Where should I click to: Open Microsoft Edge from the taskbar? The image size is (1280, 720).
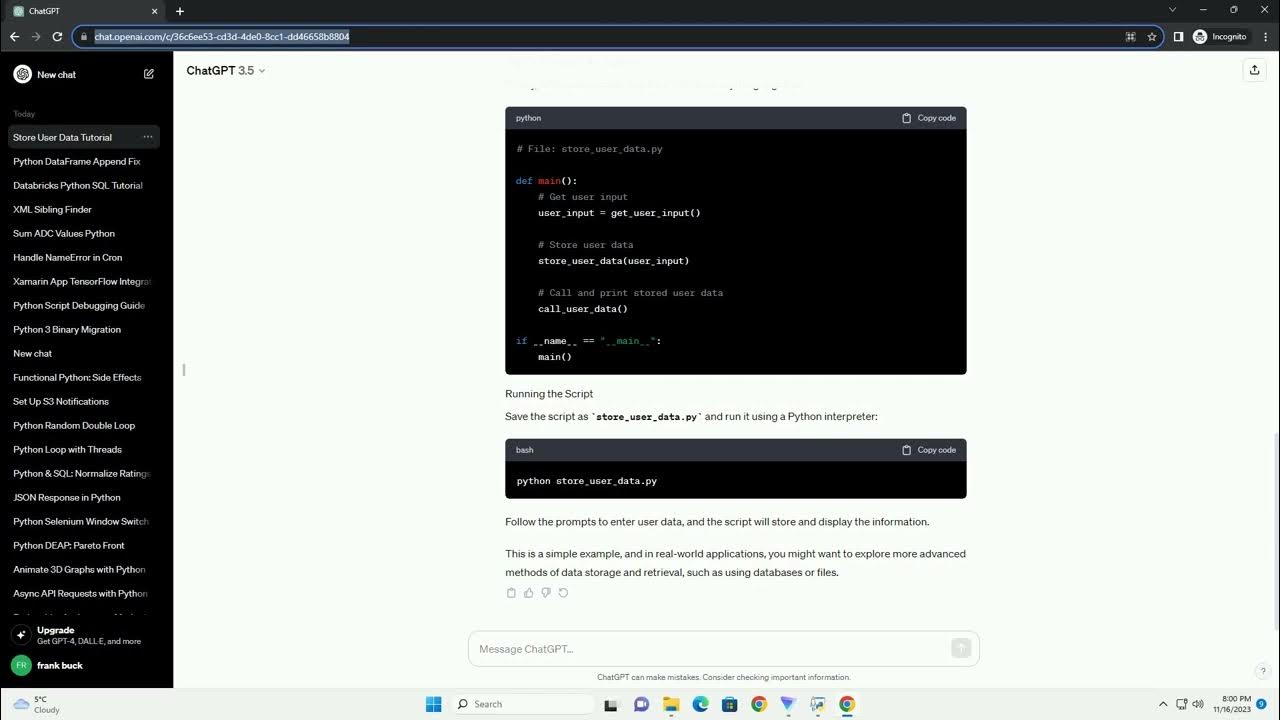701,704
